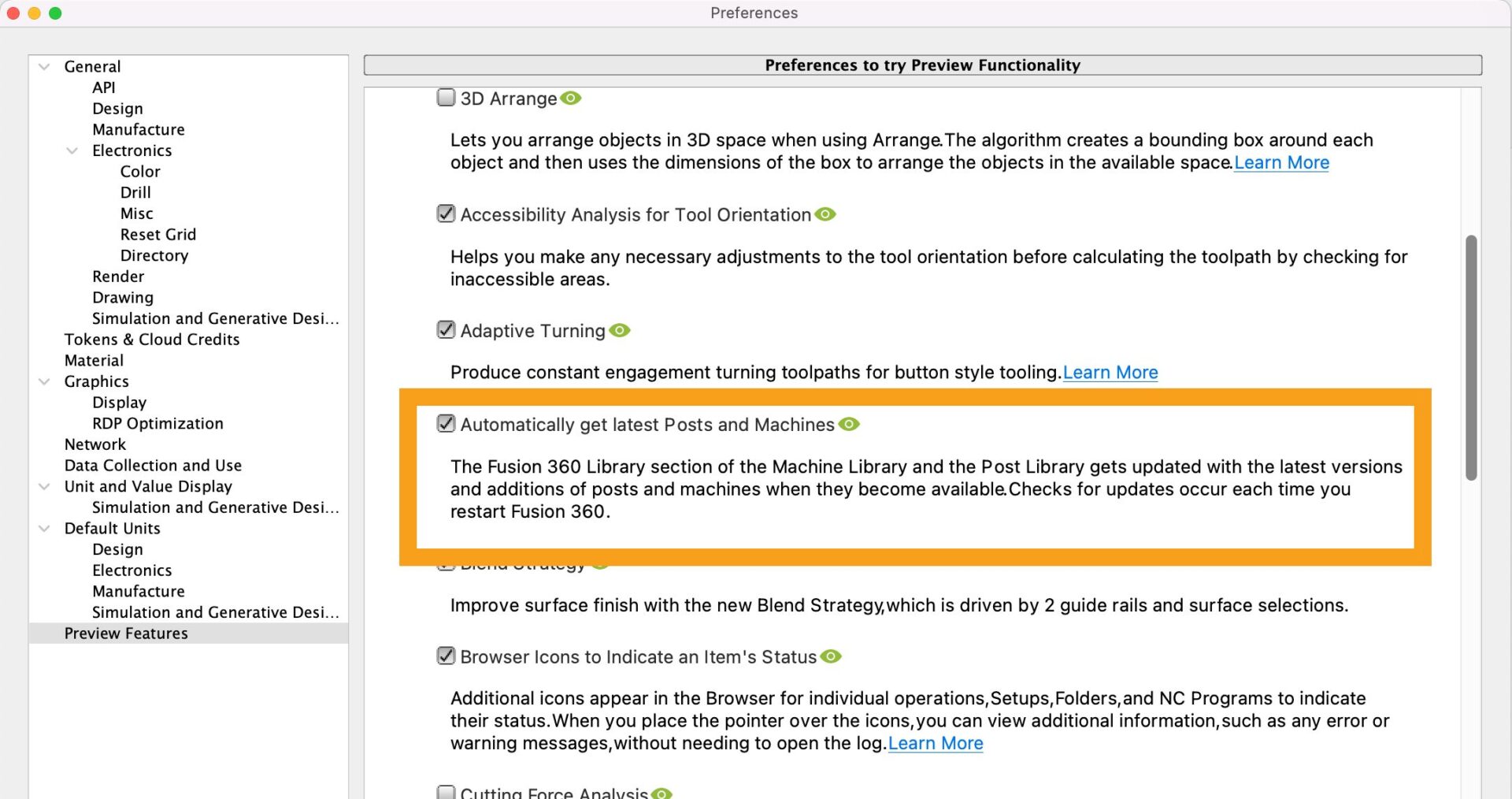Click the 'Preferences' window title text
The image size is (1512, 799).
click(x=754, y=13)
